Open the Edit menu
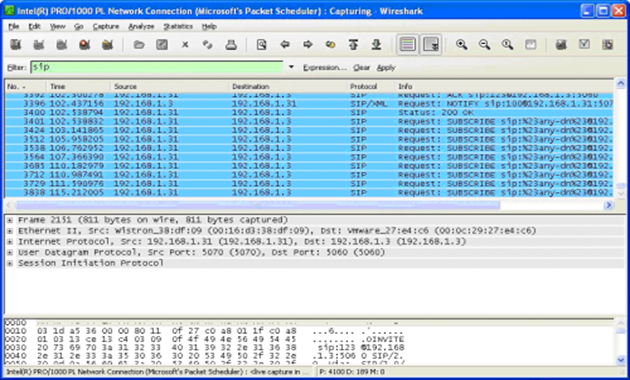Screen dimensions: 630x380 pos(34,27)
